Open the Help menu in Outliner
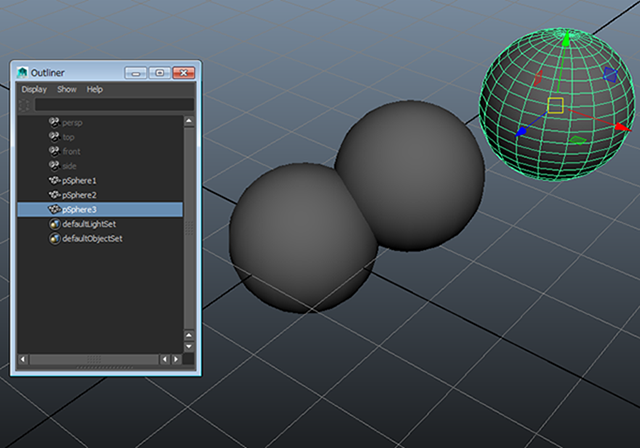Screen dimensions: 640x448 95,89
